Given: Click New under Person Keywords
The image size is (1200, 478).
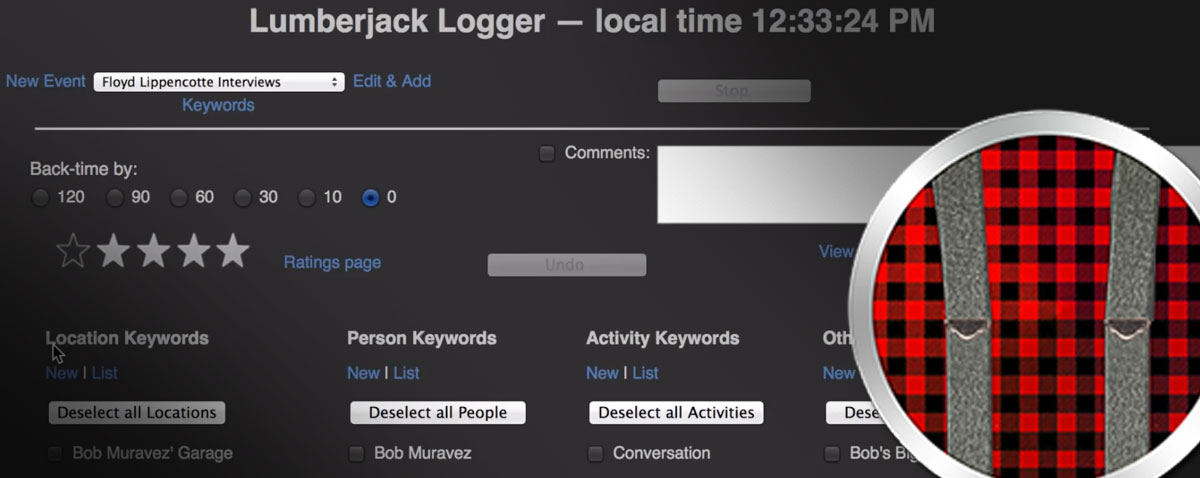Looking at the screenshot, I should click(x=363, y=373).
